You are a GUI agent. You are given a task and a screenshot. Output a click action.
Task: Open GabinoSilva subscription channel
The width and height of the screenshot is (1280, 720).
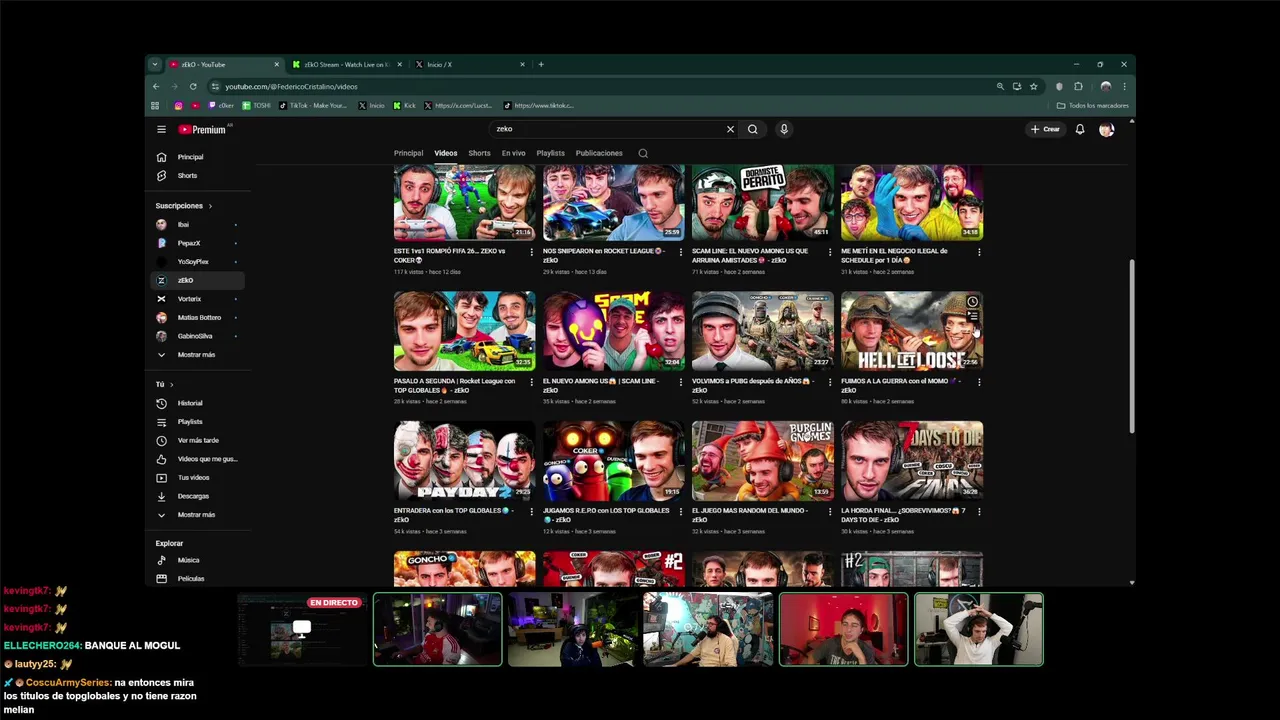[197, 336]
